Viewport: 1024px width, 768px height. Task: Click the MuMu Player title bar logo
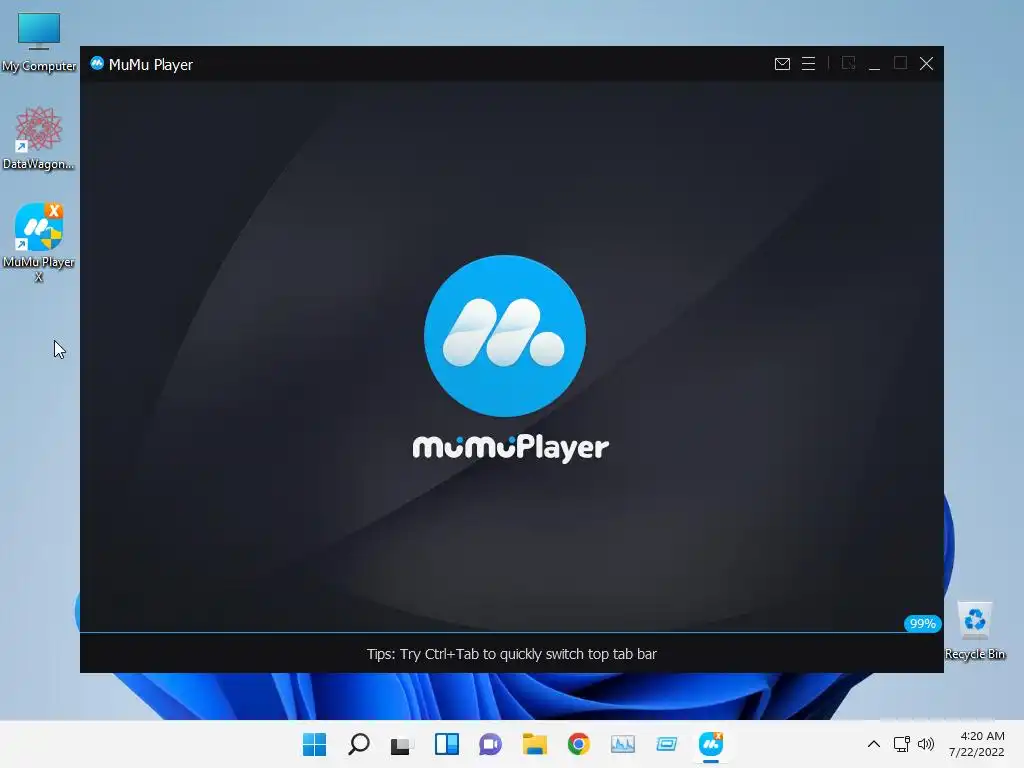pos(97,63)
